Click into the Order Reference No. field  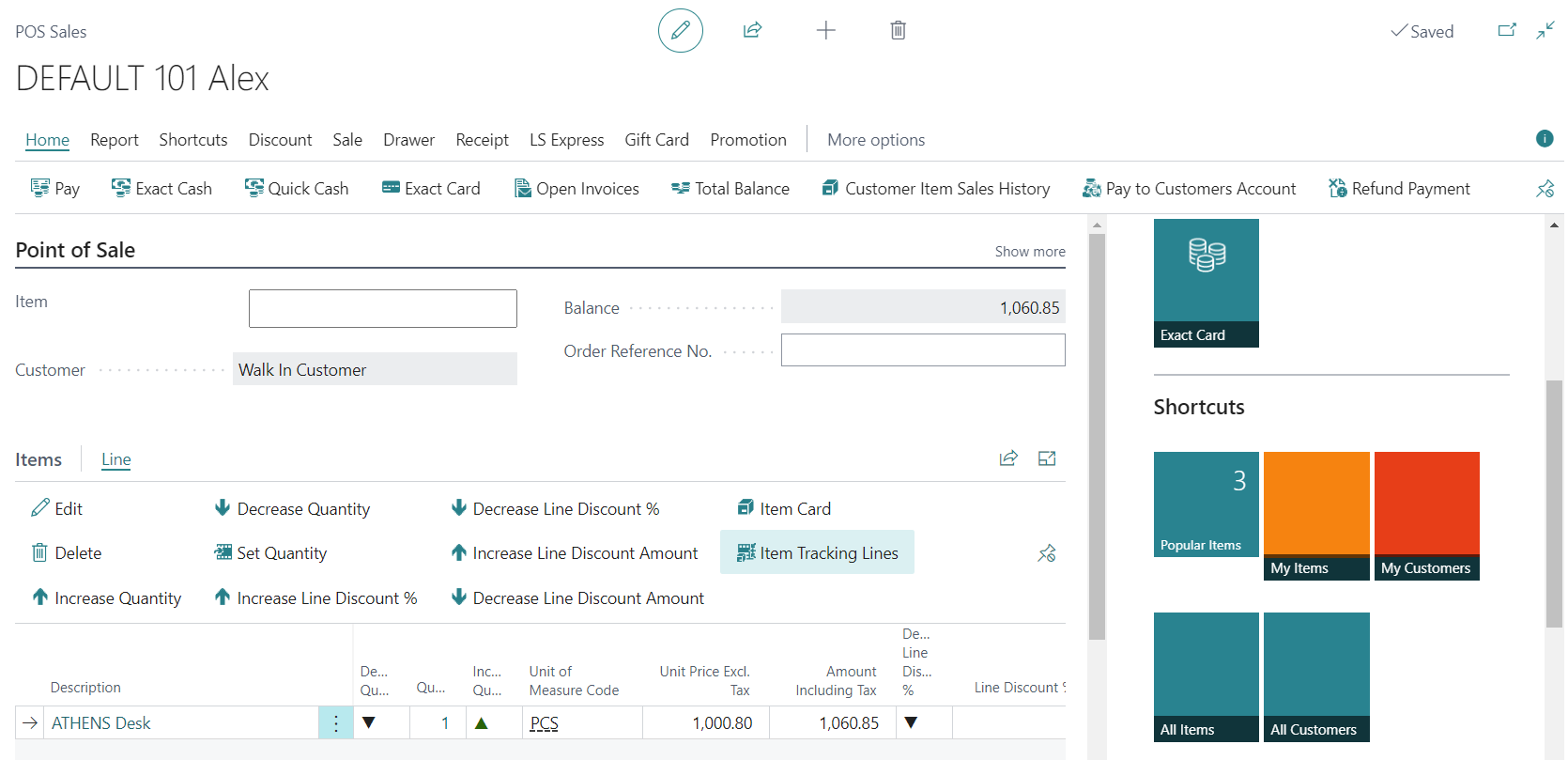click(x=922, y=350)
